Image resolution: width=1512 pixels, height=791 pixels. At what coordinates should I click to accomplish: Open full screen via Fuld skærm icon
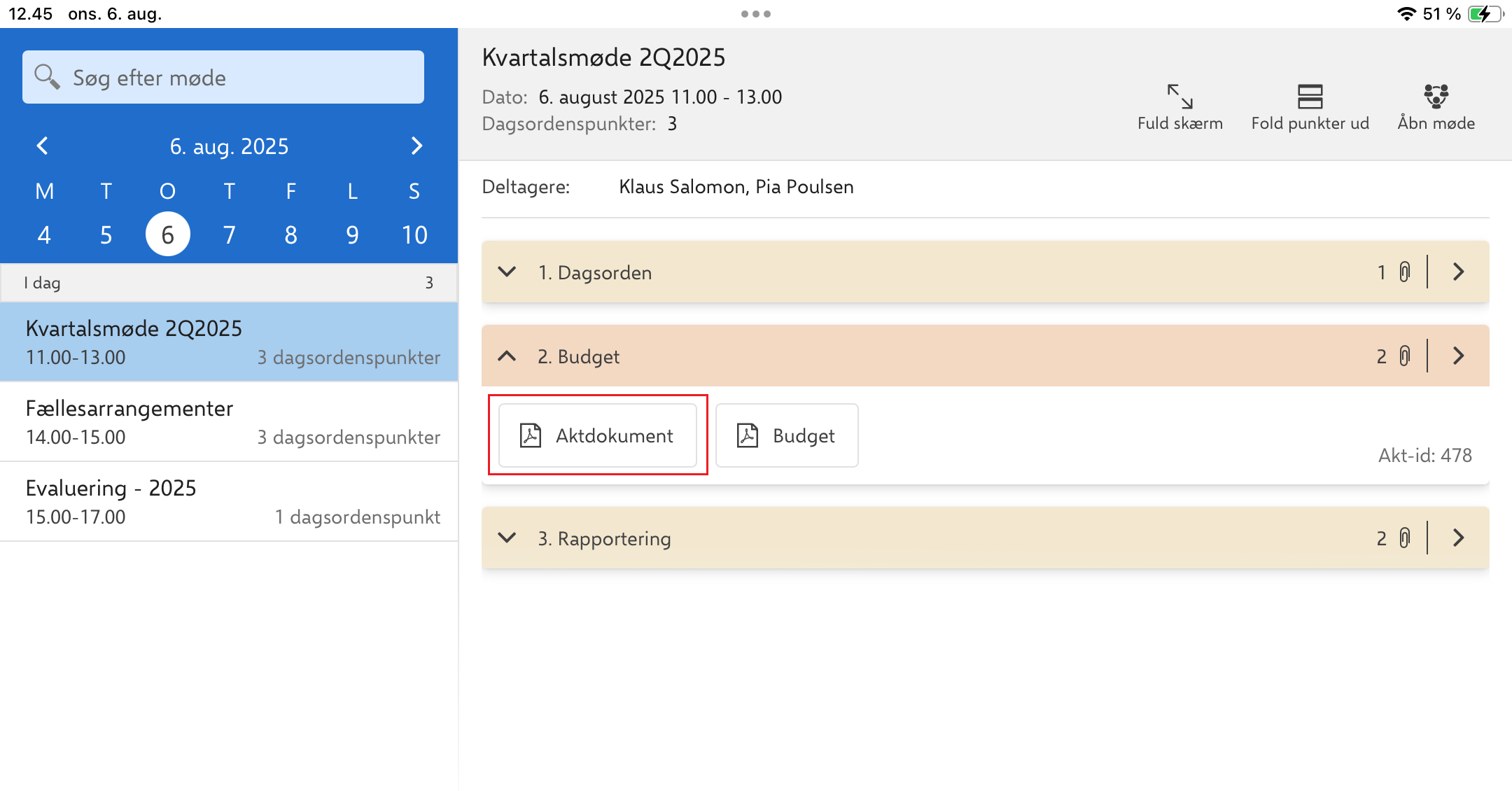[x=1179, y=97]
